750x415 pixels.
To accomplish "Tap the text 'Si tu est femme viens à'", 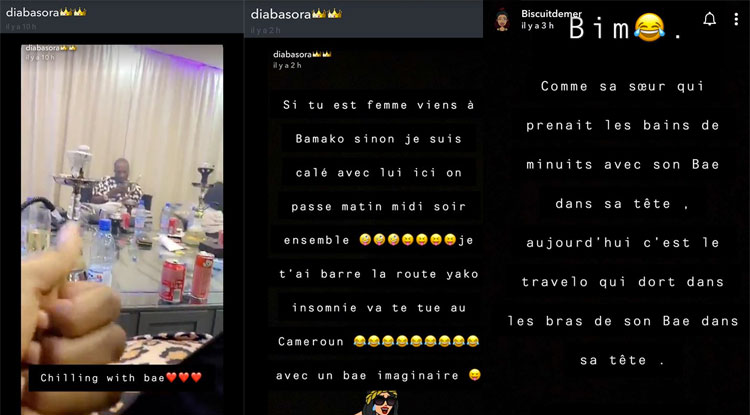I will 378,105.
